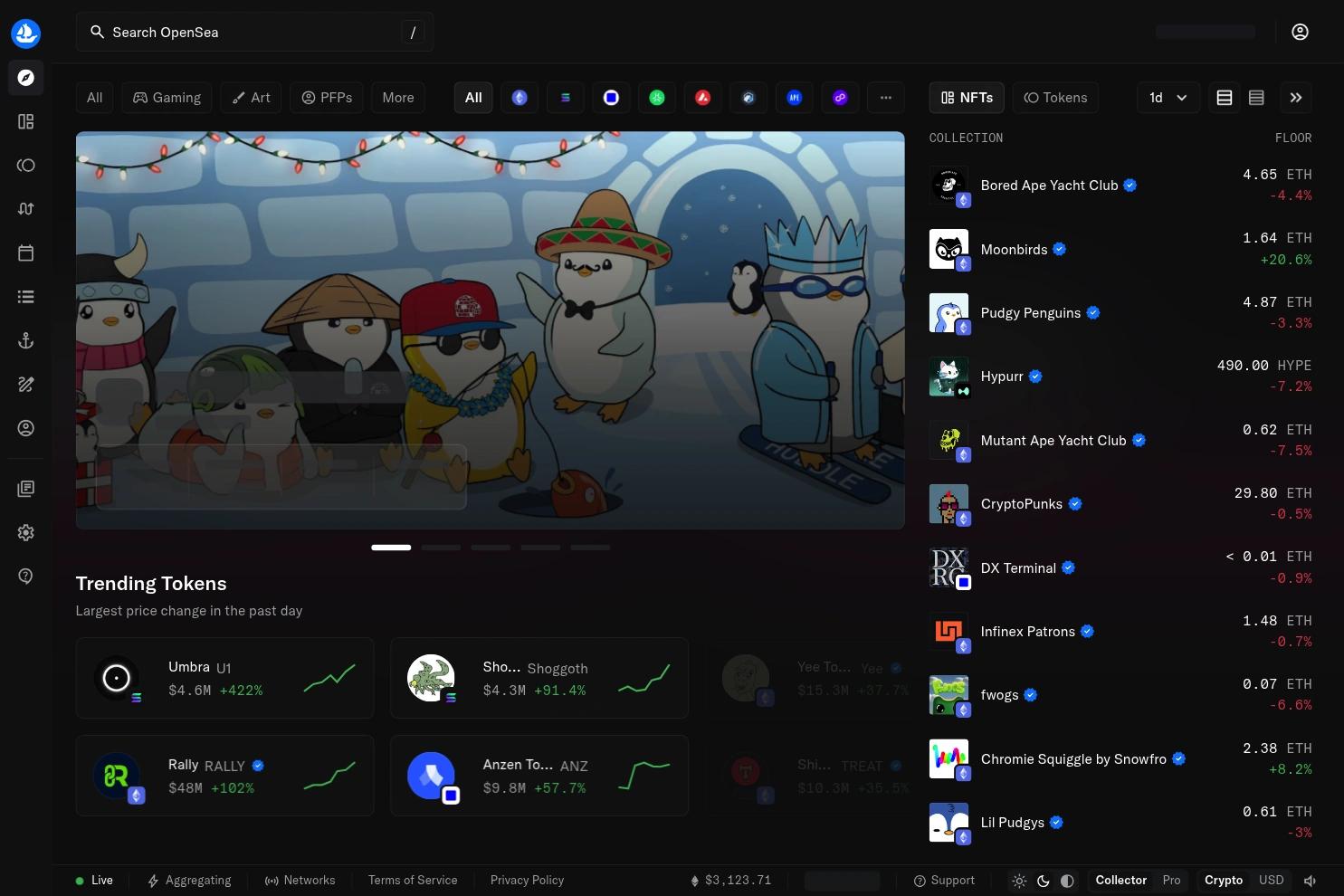Open the Activity list icon in sidebar
The width and height of the screenshot is (1344, 896).
(26, 297)
